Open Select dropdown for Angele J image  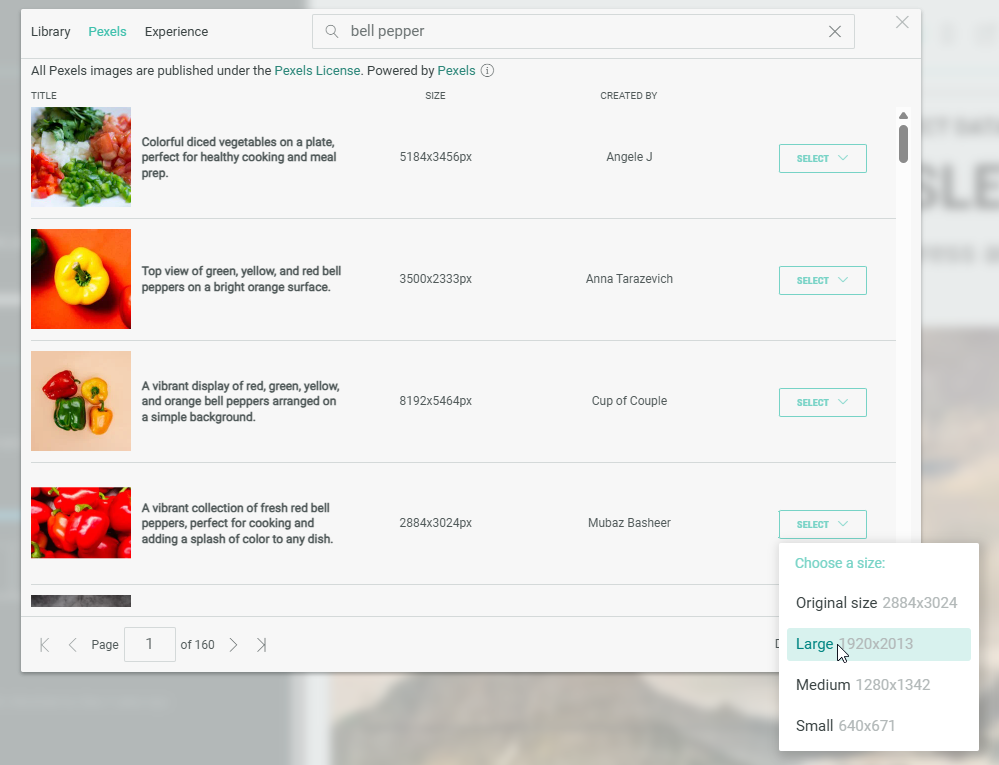(822, 159)
